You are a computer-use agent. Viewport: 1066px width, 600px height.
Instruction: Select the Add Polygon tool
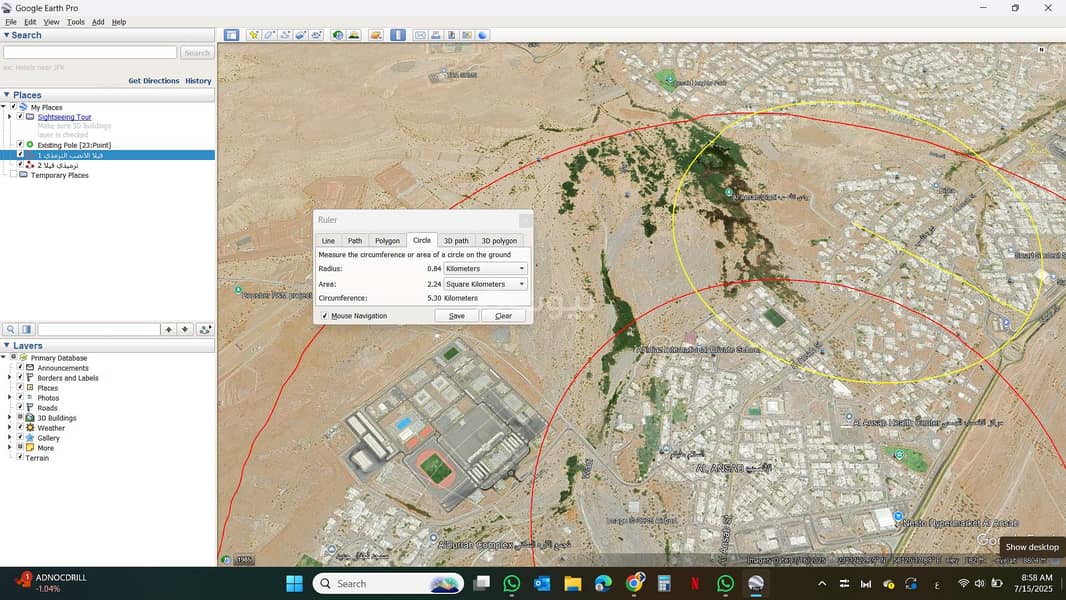269,35
